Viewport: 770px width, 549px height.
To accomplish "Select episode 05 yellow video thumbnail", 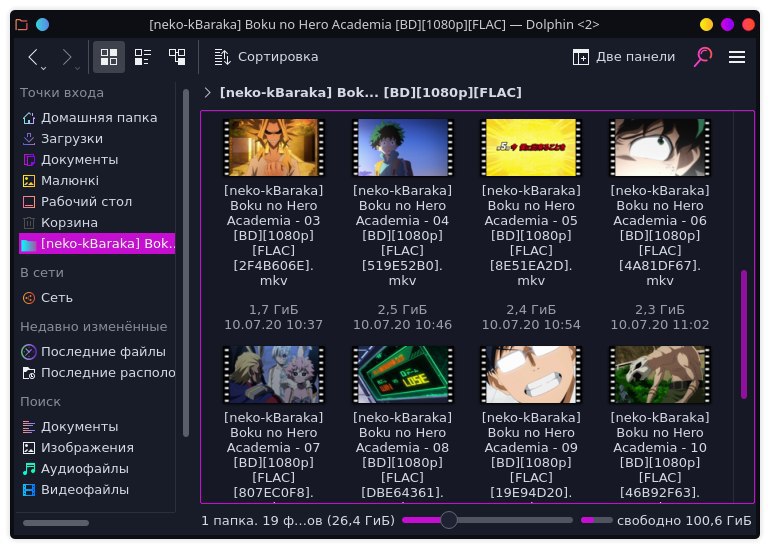I will point(531,147).
